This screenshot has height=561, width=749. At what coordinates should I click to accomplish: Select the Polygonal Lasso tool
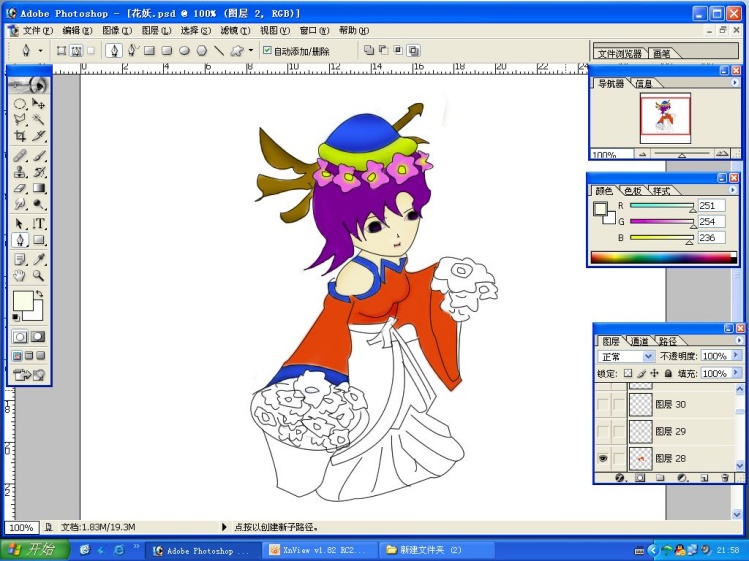coord(20,119)
